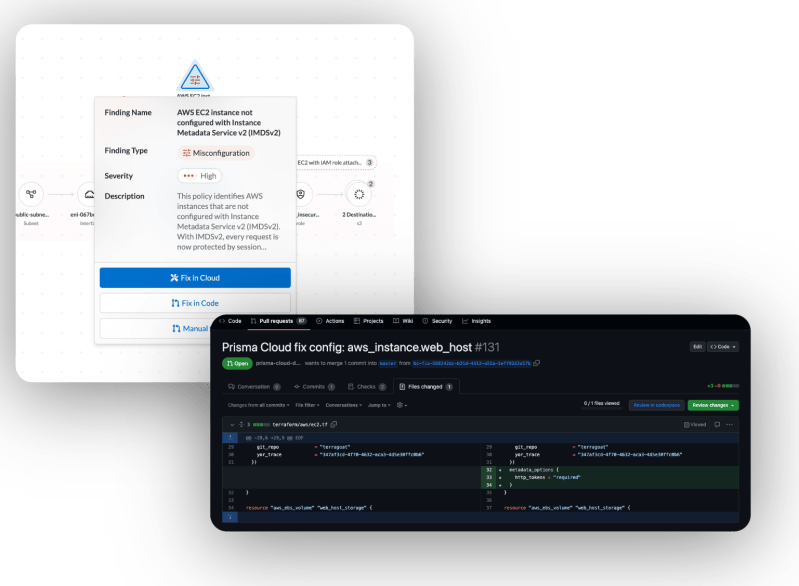Mark ec2.tf as Viewed checkbox
Viewport: 799px width, 586px height.
pos(695,424)
